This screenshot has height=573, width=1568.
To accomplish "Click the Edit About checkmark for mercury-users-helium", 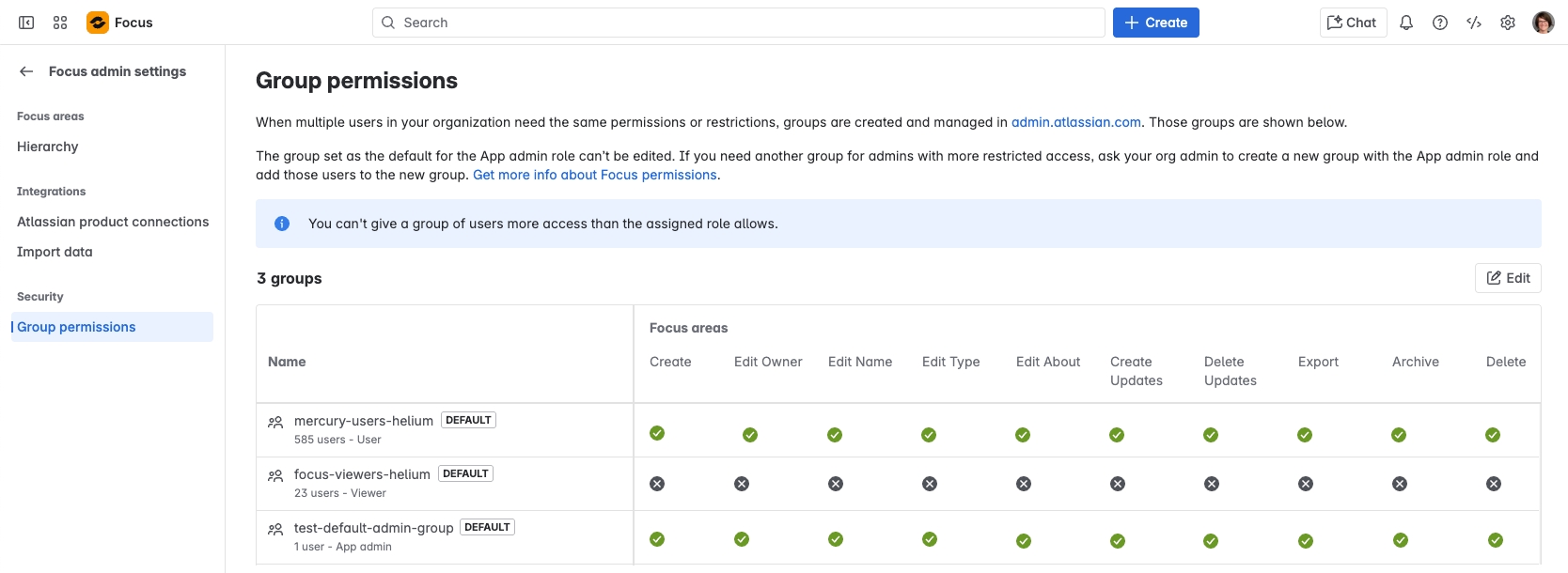I will click(x=1023, y=435).
